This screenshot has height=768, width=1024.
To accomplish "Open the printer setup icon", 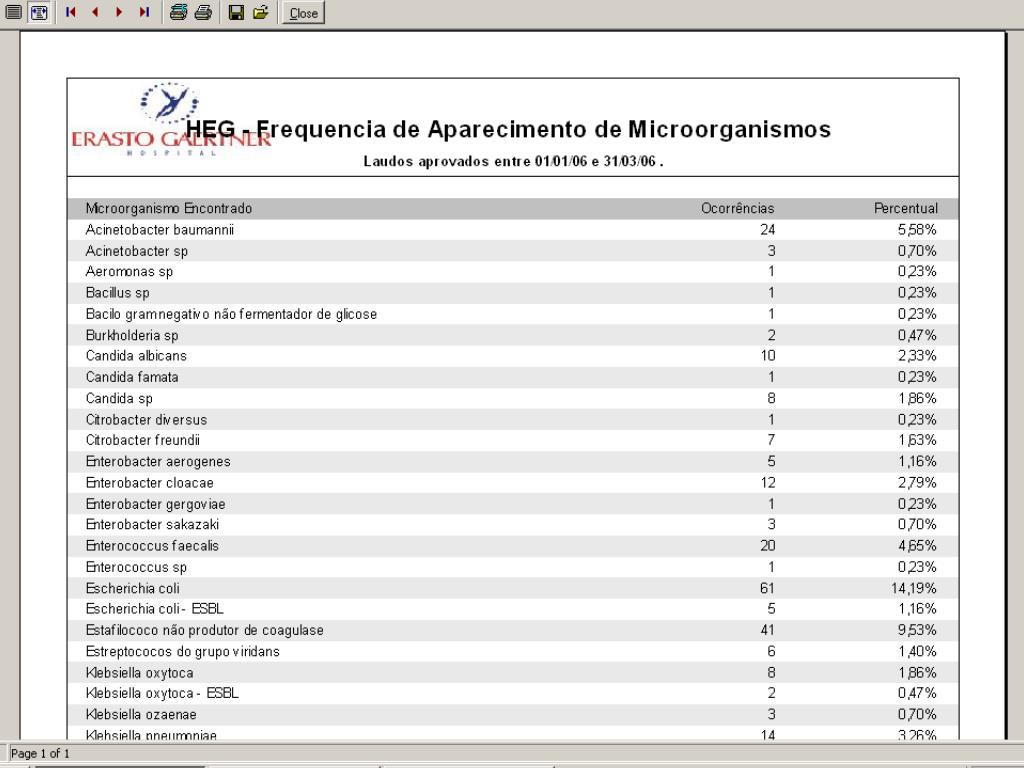I will tap(178, 12).
